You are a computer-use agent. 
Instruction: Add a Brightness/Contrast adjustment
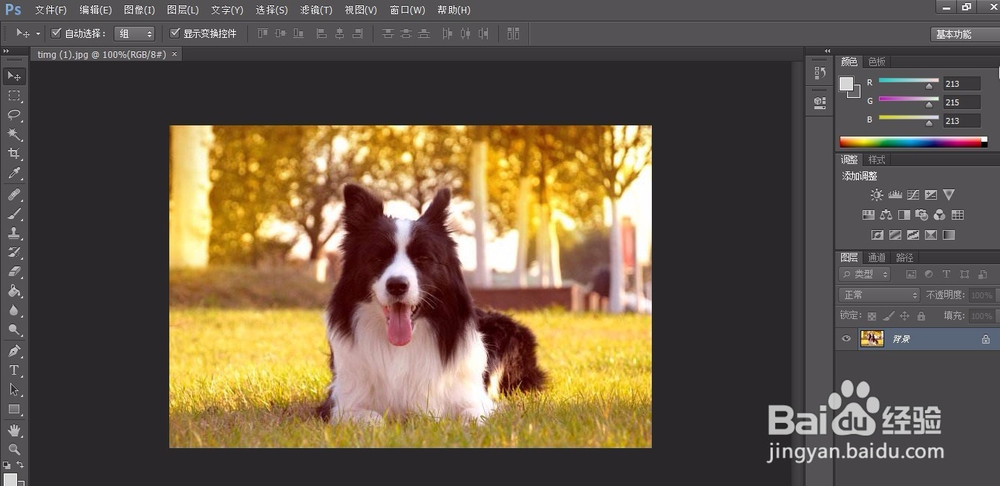[877, 195]
